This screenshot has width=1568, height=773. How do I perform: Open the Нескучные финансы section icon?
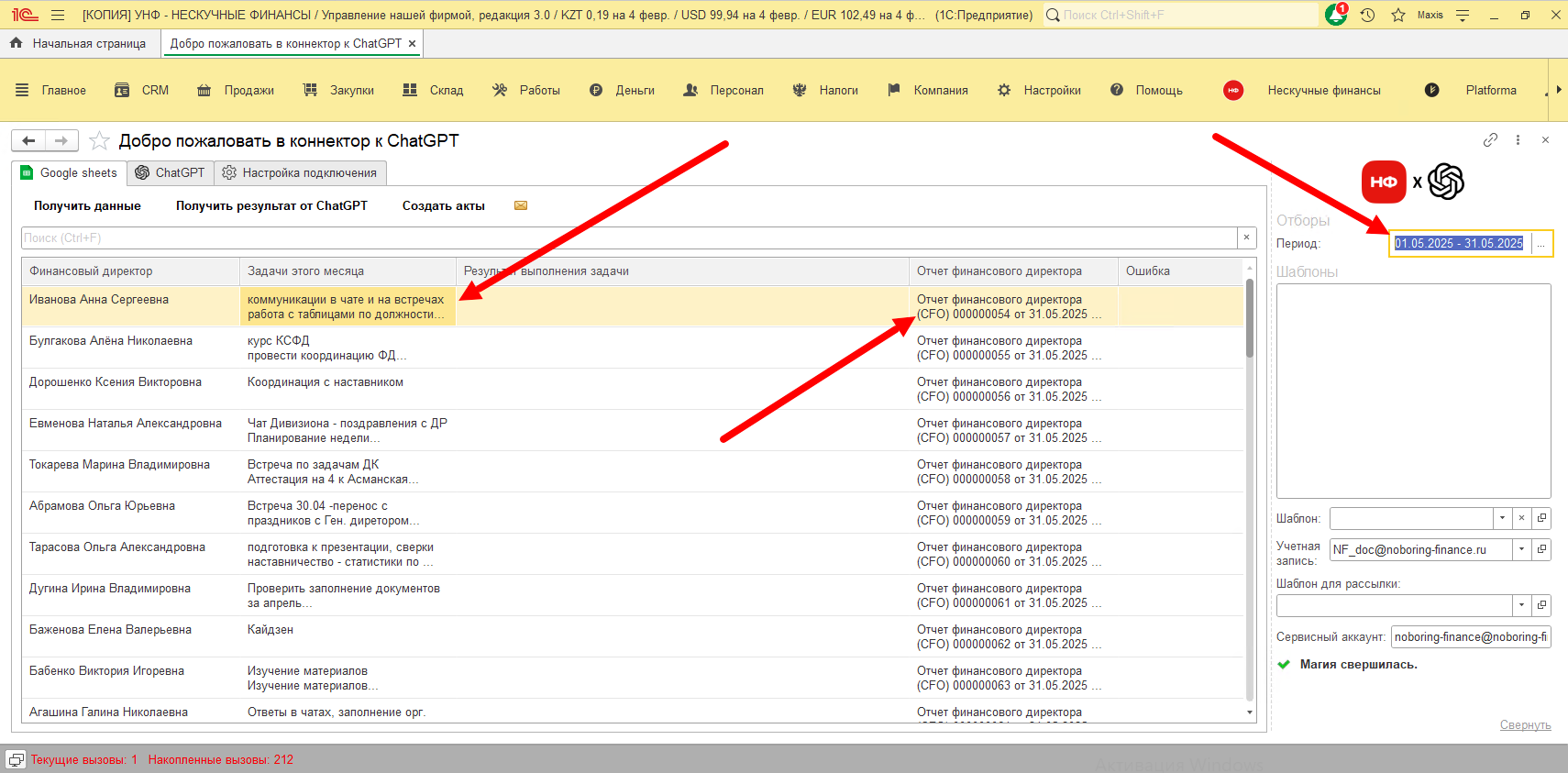(1233, 90)
